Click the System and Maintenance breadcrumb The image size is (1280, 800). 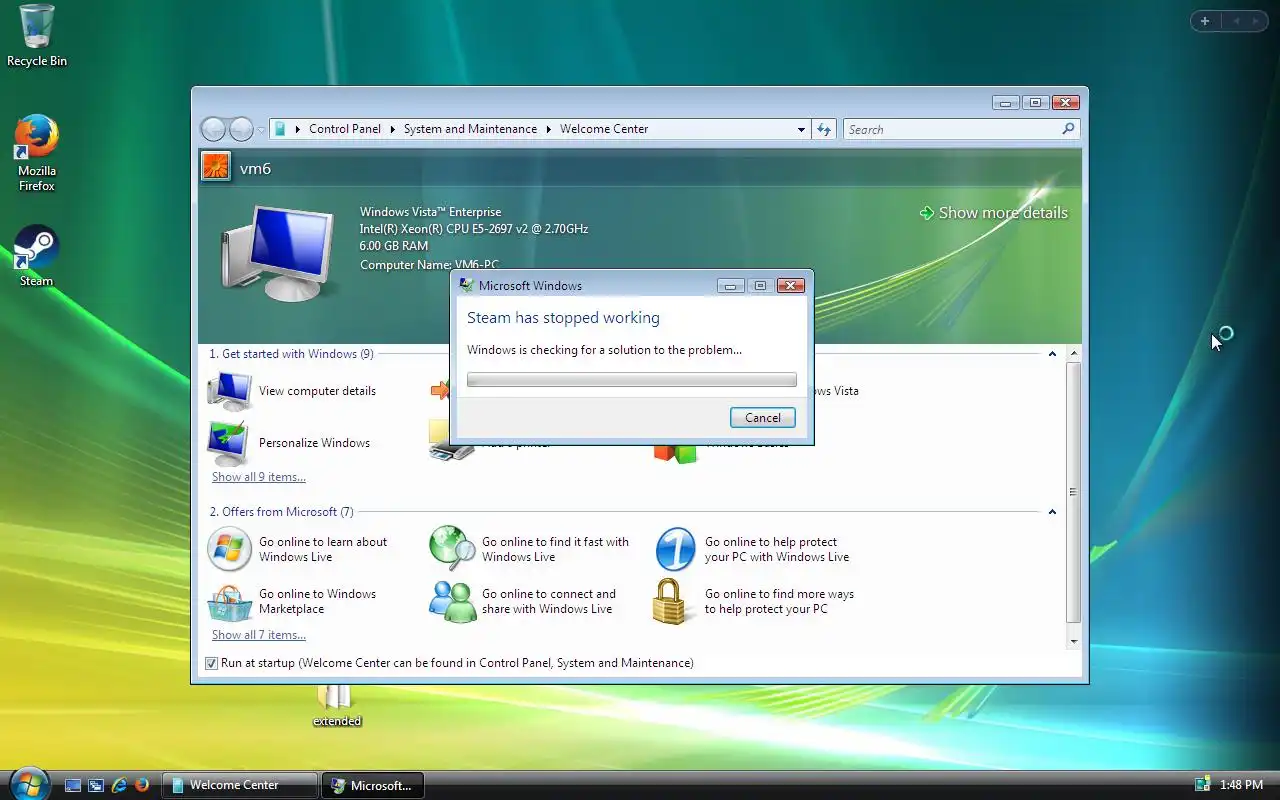tap(470, 129)
